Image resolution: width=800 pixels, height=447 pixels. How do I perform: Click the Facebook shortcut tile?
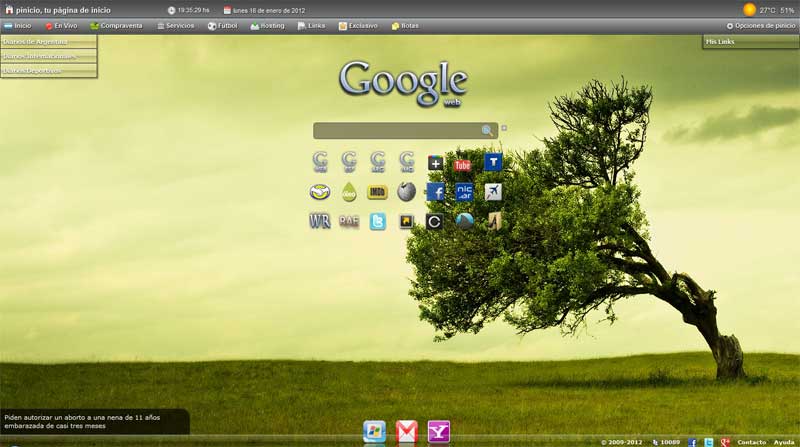point(435,192)
